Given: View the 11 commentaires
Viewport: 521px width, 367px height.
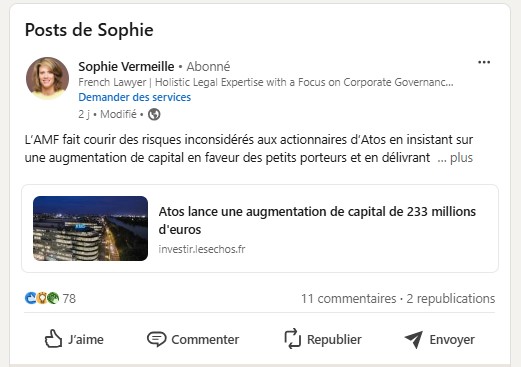Looking at the screenshot, I should pyautogui.click(x=349, y=299).
